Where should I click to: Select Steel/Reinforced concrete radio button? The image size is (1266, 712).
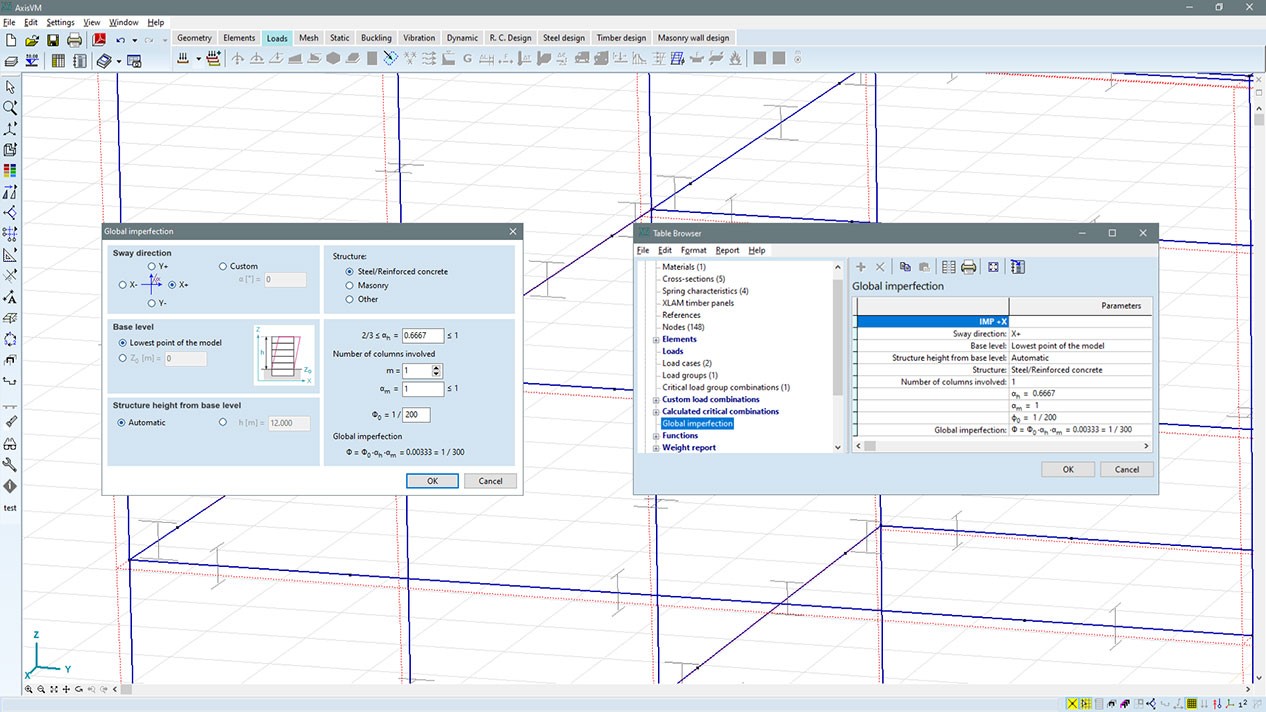tap(349, 272)
